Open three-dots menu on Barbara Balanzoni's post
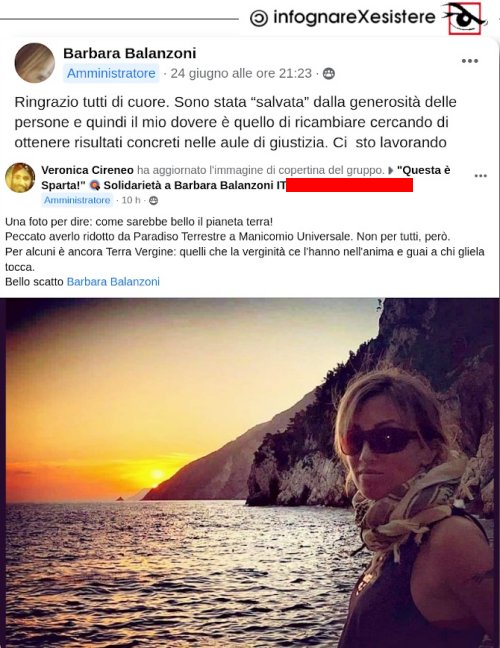This screenshot has width=500, height=648. coord(470,61)
